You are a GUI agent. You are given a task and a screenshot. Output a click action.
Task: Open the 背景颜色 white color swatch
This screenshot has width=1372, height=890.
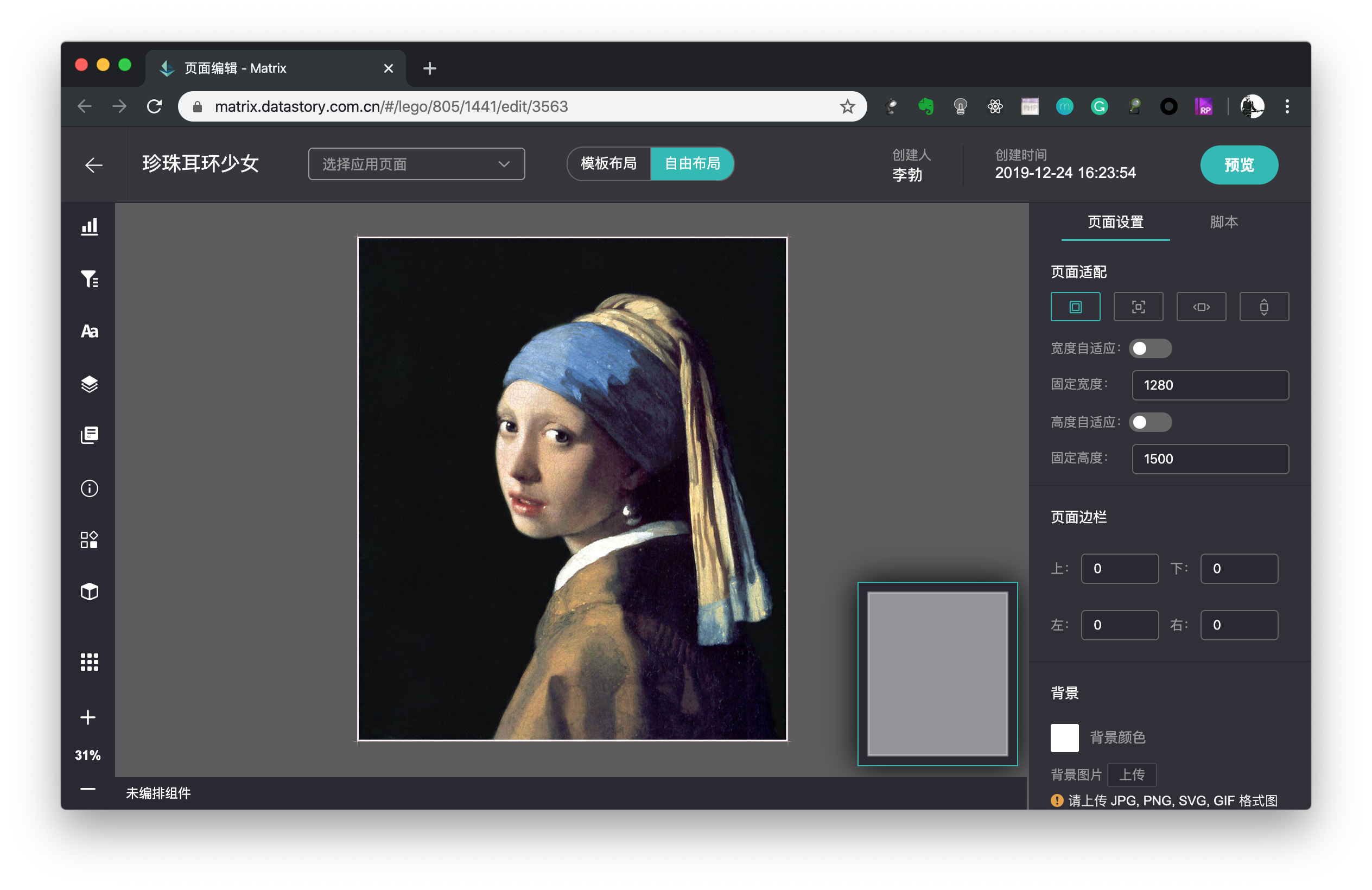pyautogui.click(x=1064, y=738)
